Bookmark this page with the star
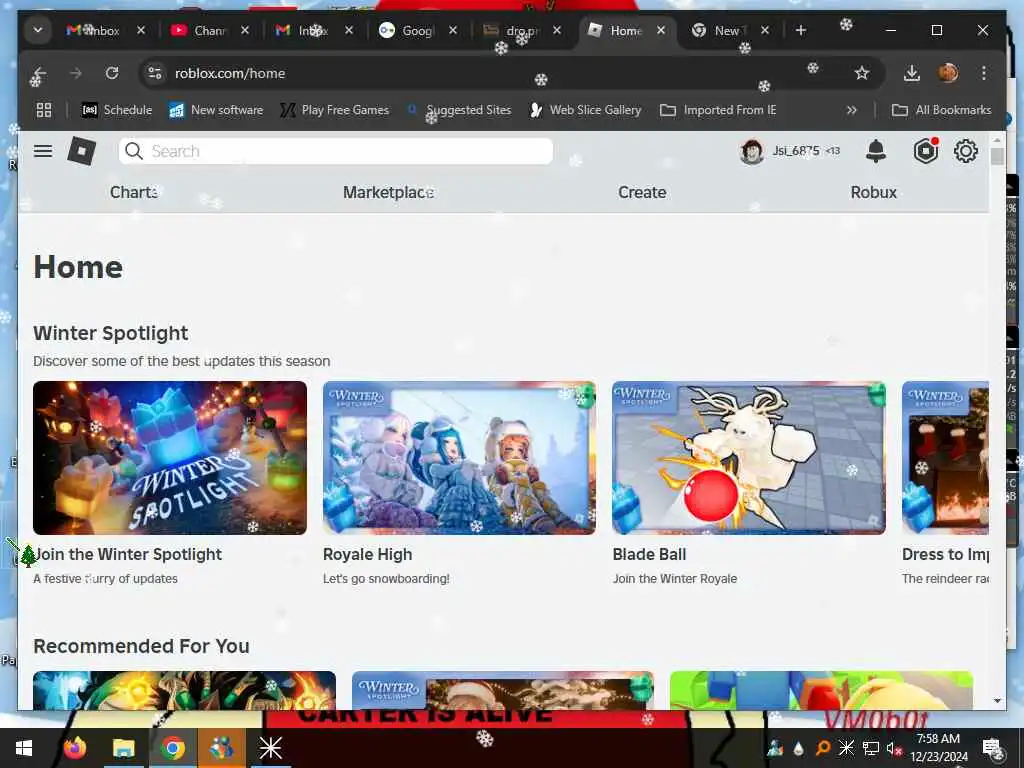 point(861,73)
